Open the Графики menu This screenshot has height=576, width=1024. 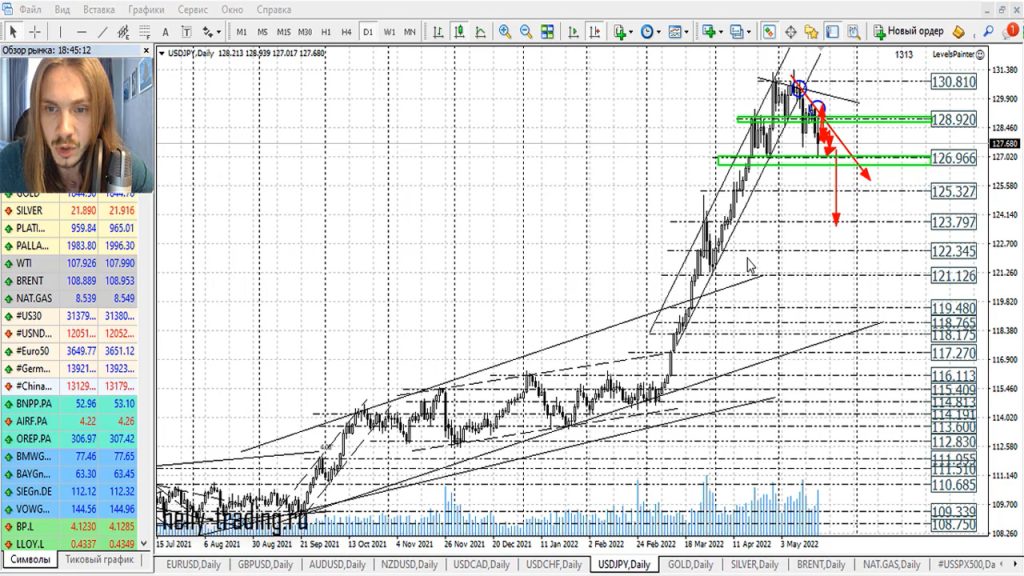point(146,9)
